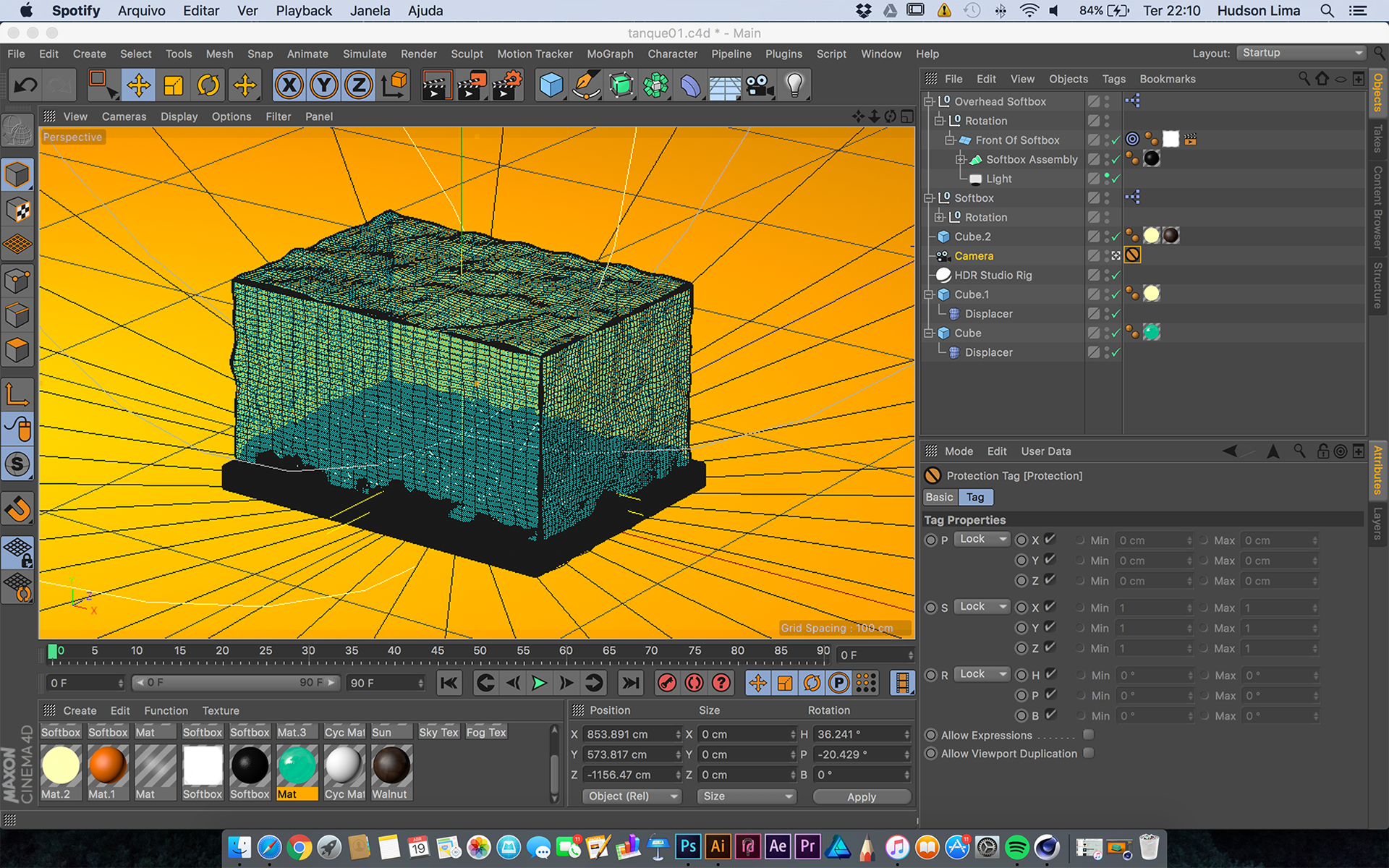Enable the Allow Viewport Duplication checkbox
Viewport: 1389px width, 868px height.
[1088, 753]
